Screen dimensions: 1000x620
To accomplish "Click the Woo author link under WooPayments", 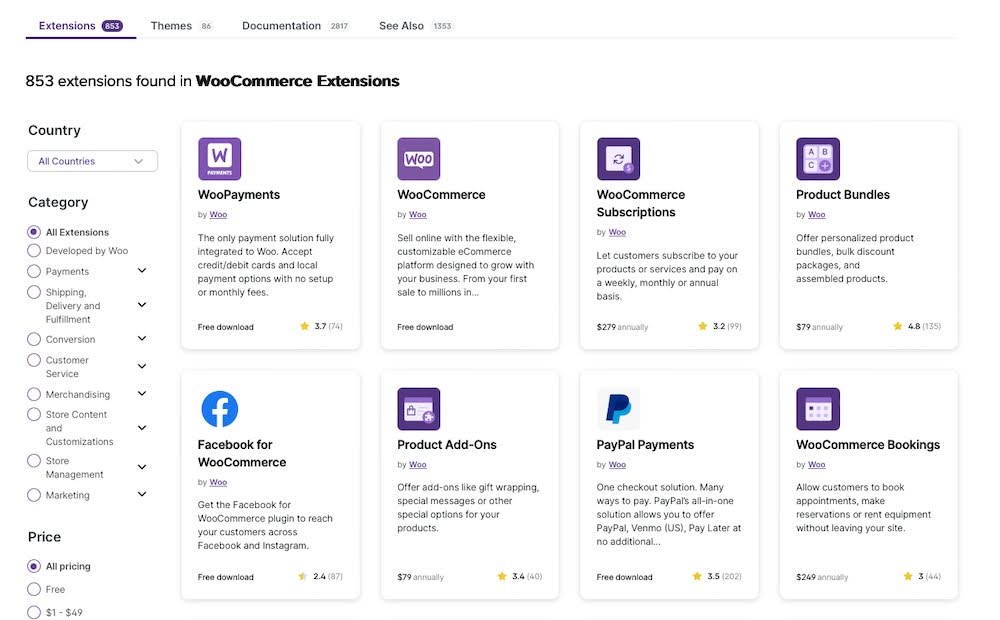I will (x=218, y=214).
